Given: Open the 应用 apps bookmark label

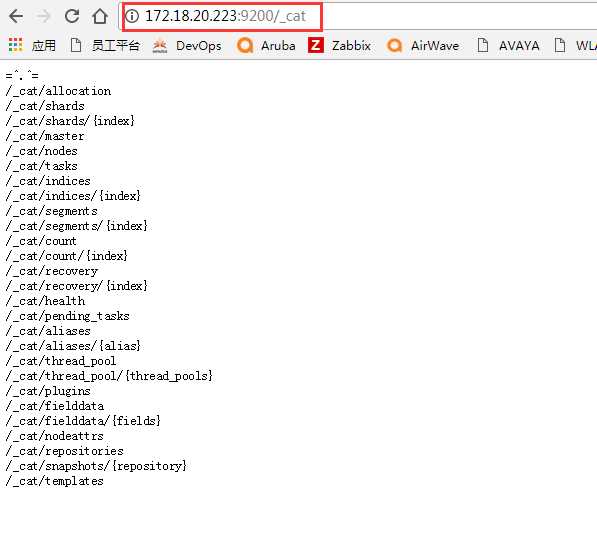Looking at the screenshot, I should (x=43, y=46).
